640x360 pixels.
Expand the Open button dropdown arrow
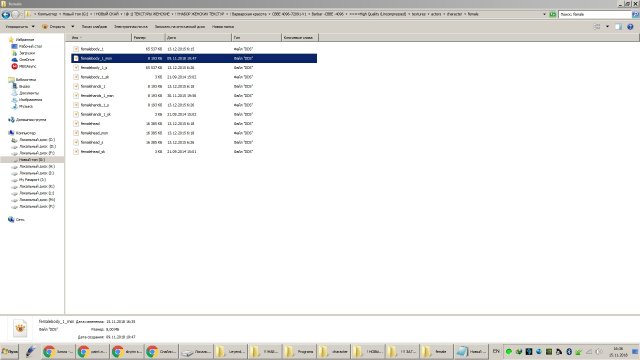73,27
